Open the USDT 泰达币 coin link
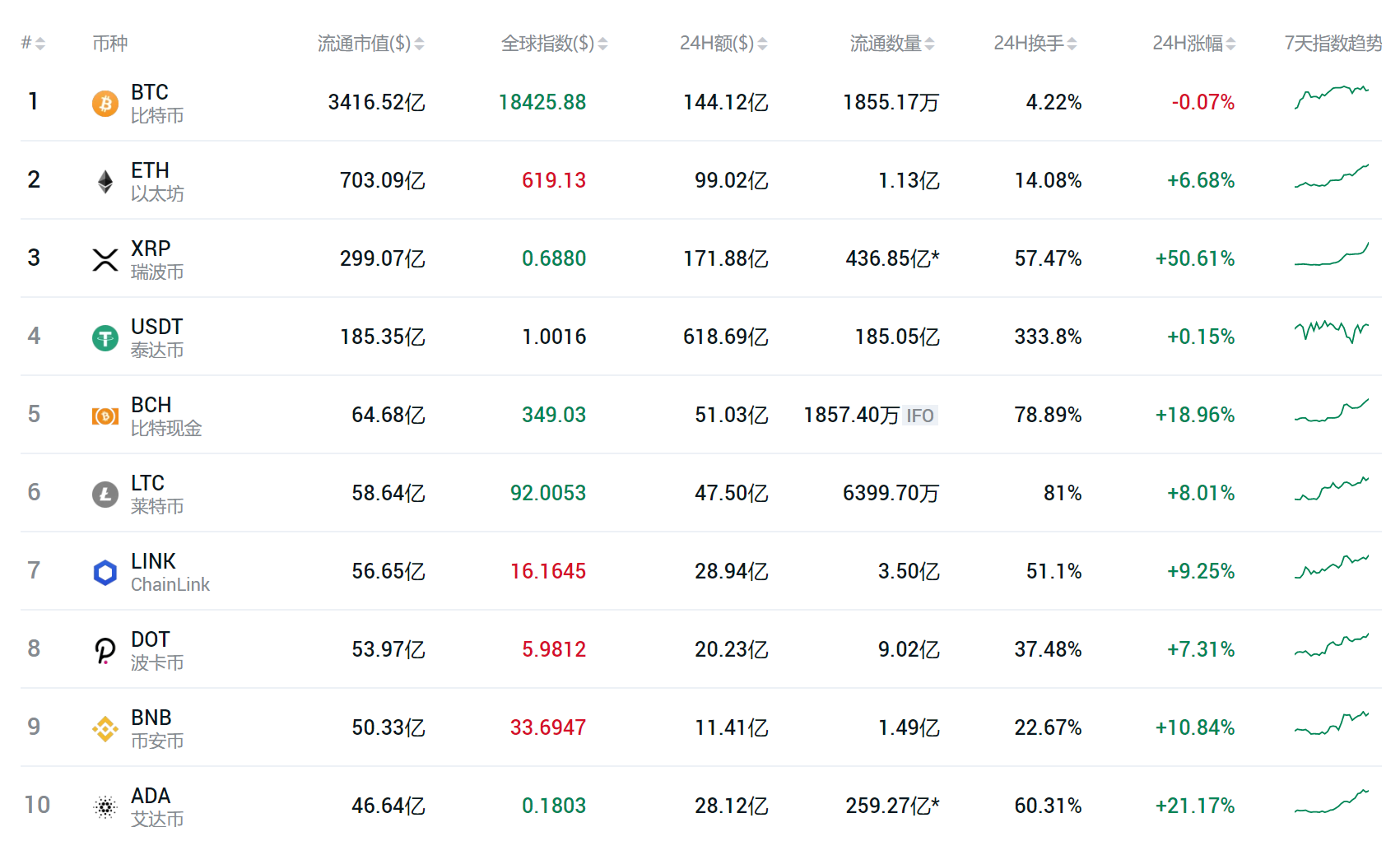Image resolution: width=1400 pixels, height=841 pixels. click(157, 338)
